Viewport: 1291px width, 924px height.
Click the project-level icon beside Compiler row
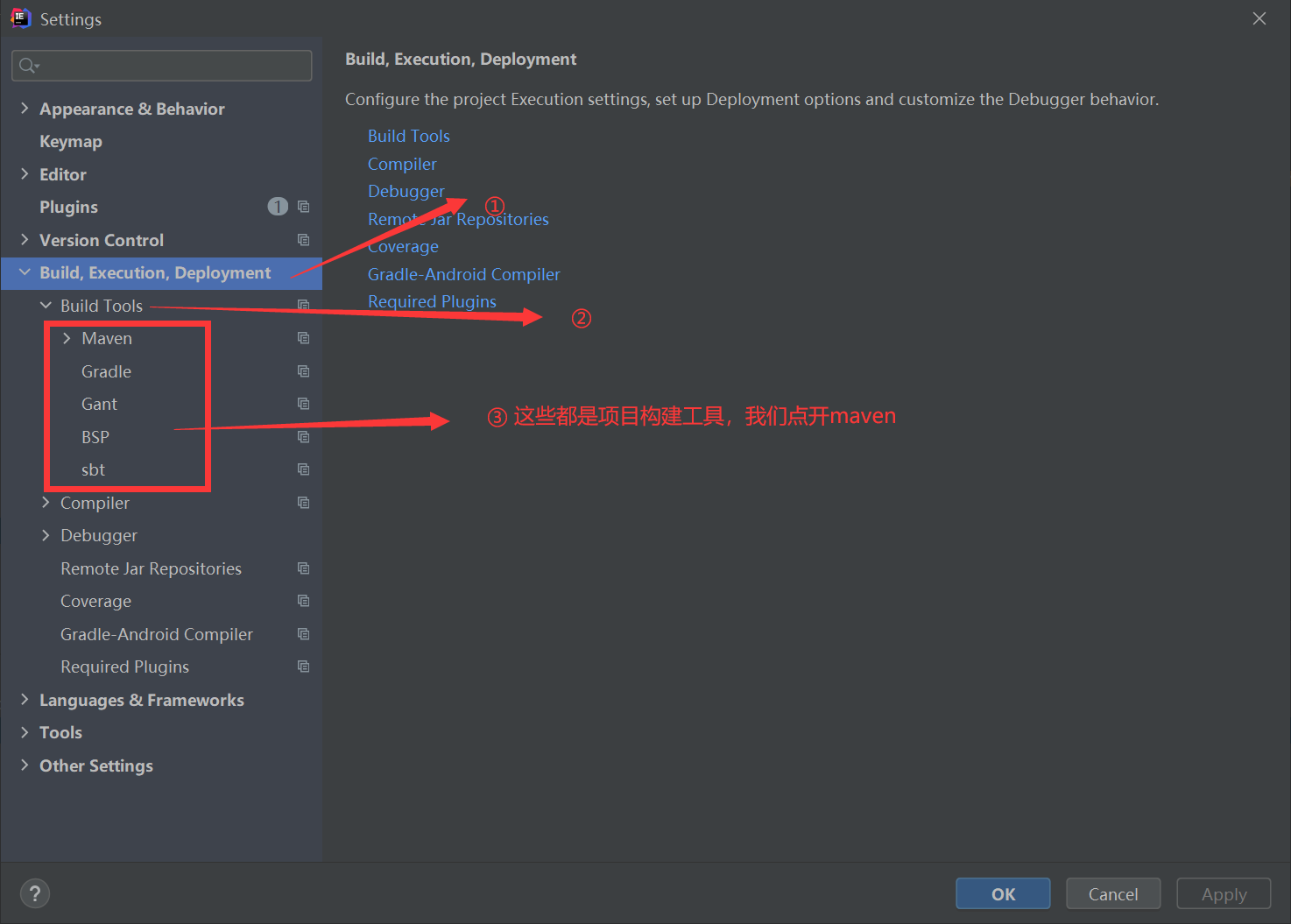tap(303, 503)
